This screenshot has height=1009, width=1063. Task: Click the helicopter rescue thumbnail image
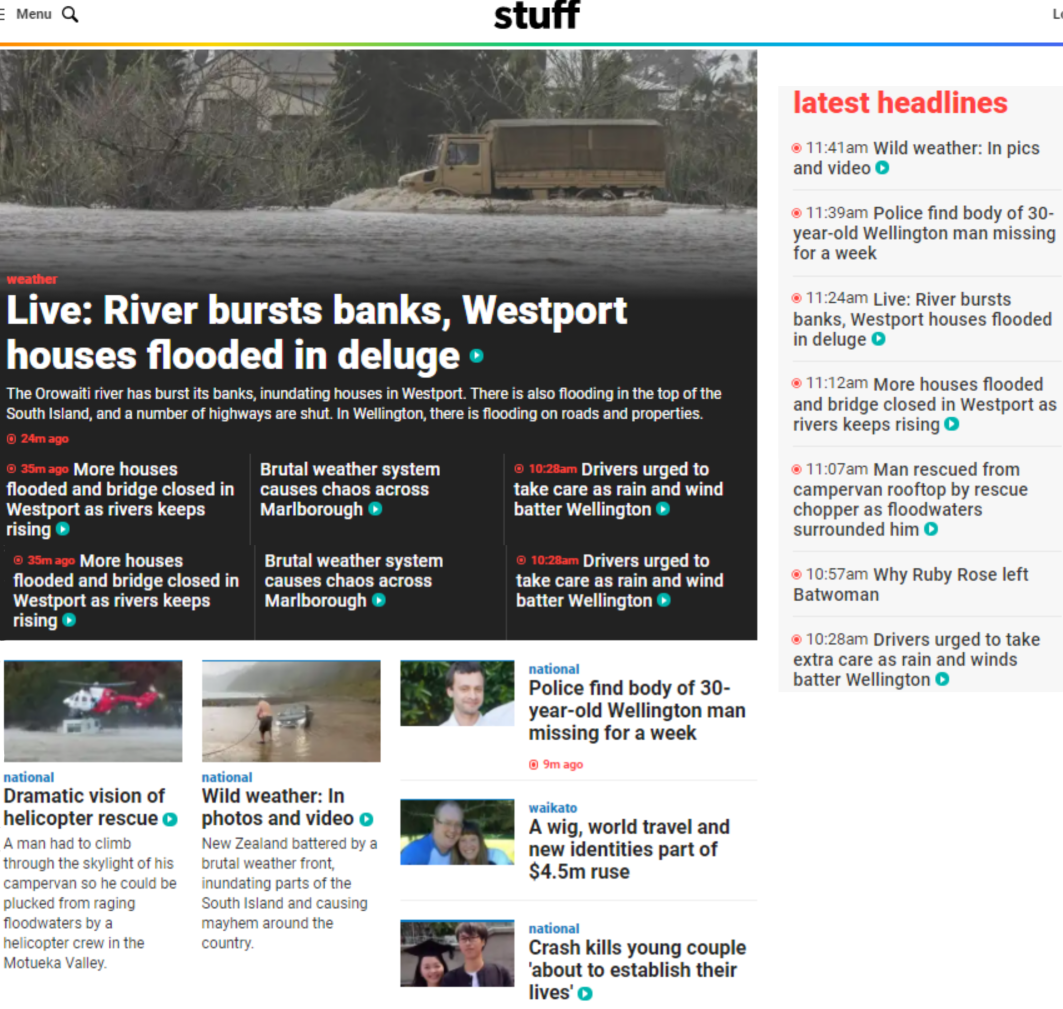pos(93,711)
